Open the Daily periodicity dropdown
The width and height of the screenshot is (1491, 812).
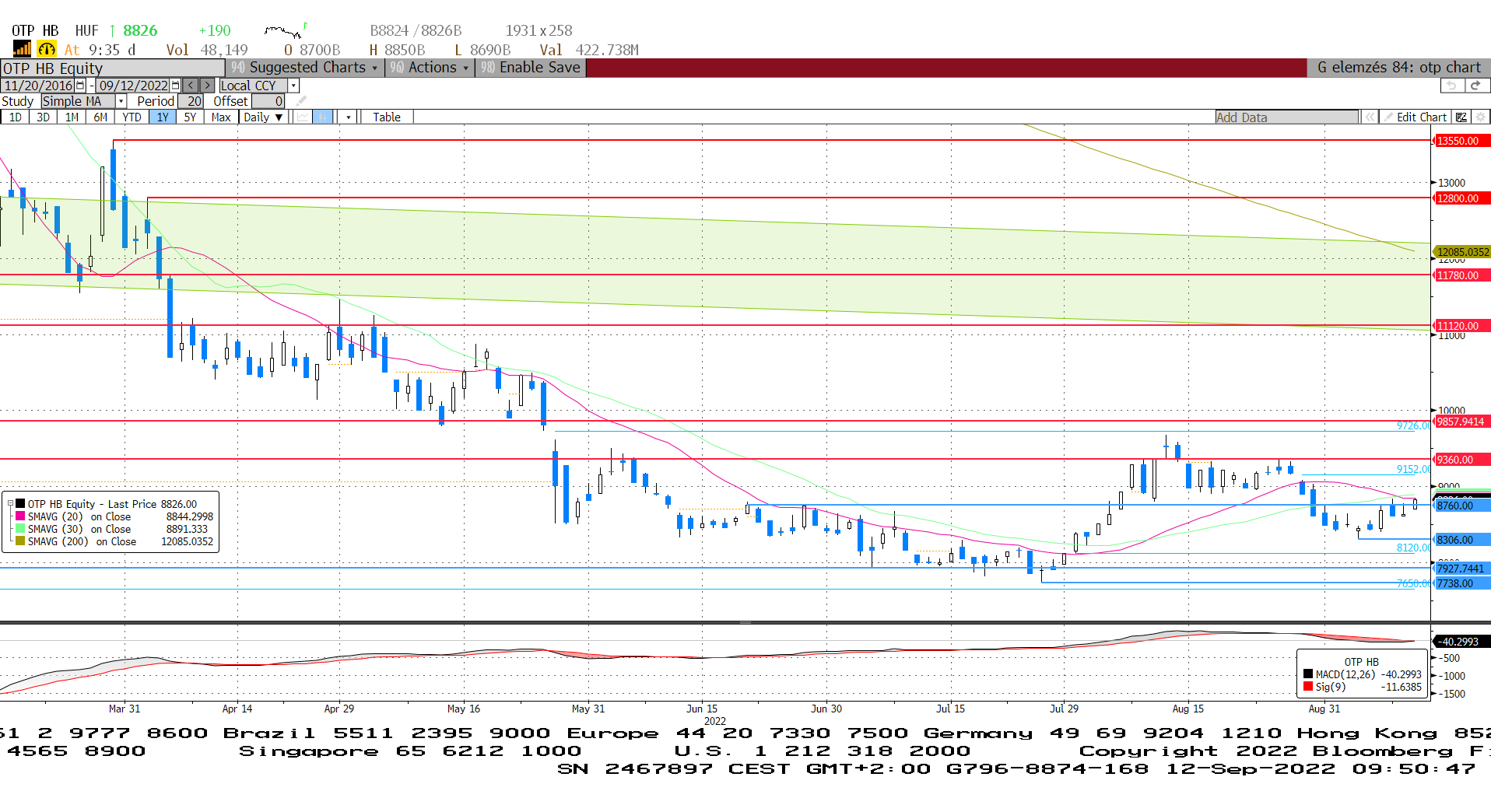tap(263, 117)
